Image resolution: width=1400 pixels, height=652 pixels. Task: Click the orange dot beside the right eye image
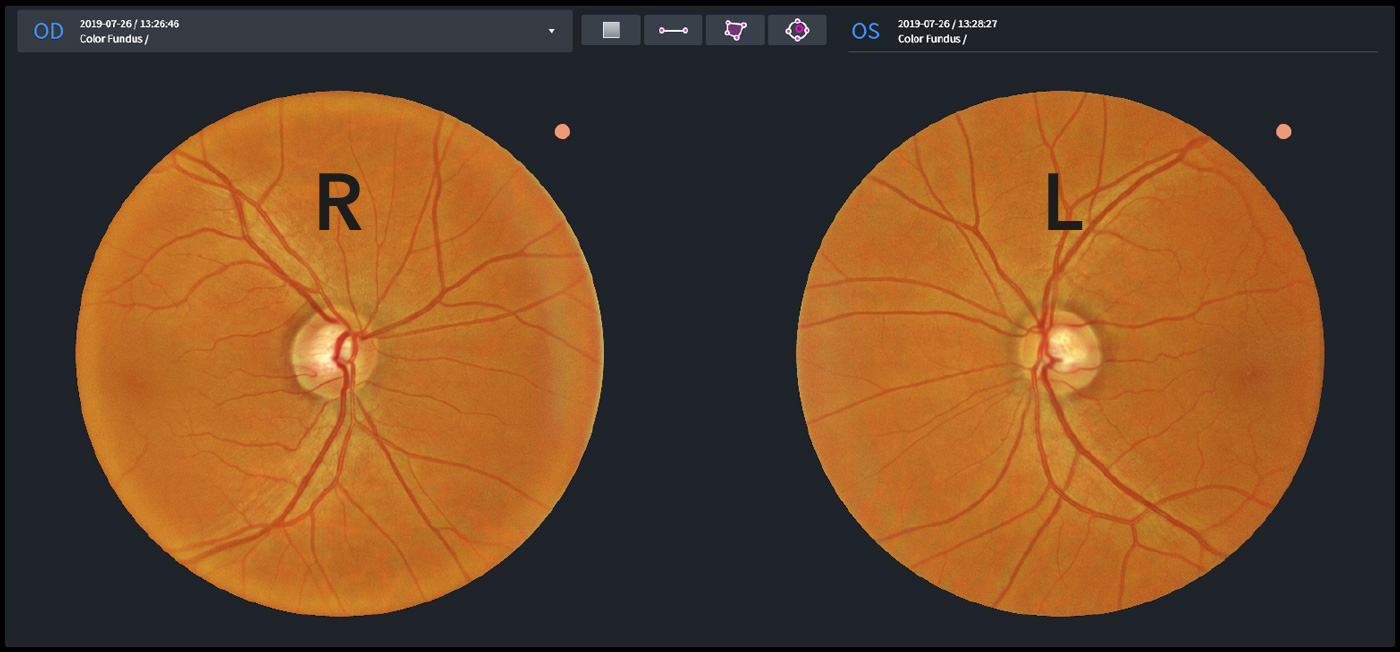coord(562,131)
